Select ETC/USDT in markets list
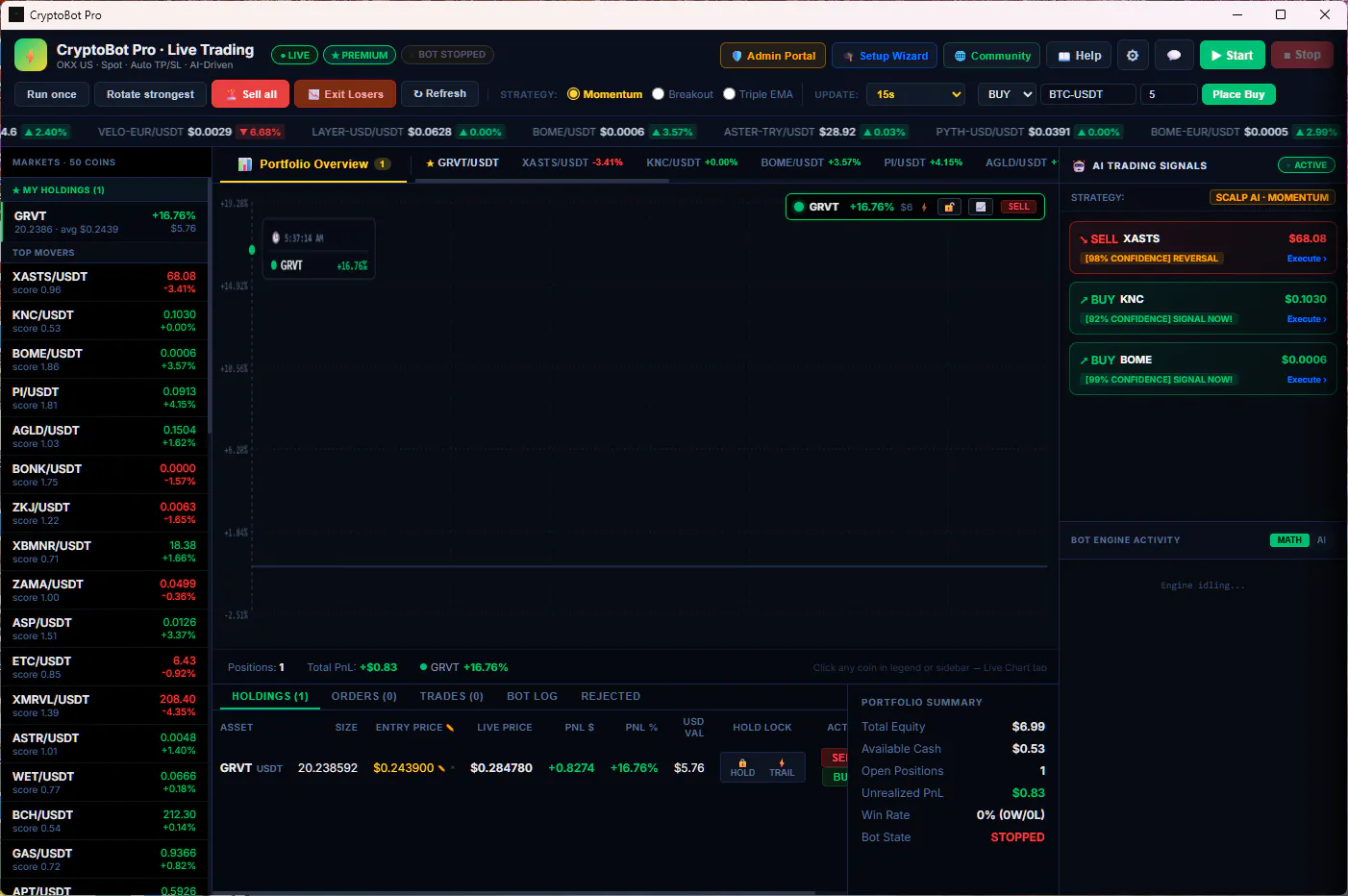Viewport: 1348px width, 896px height. 104,667
